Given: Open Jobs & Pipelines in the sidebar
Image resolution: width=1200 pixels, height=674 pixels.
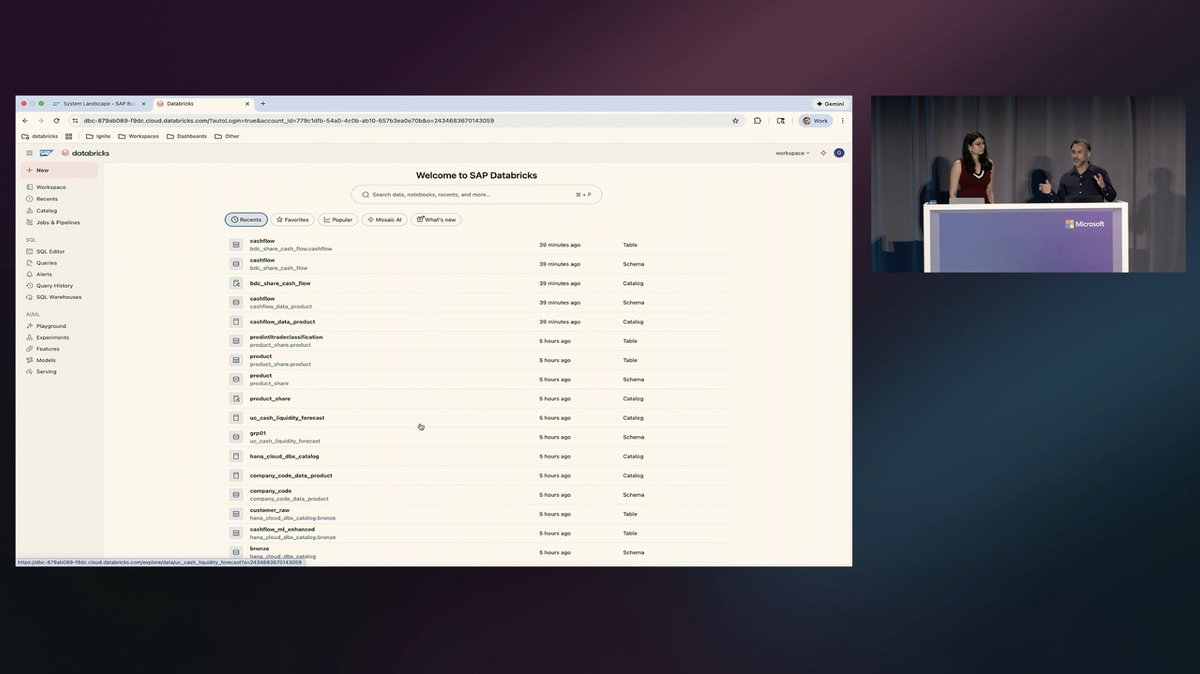Looking at the screenshot, I should [60, 222].
